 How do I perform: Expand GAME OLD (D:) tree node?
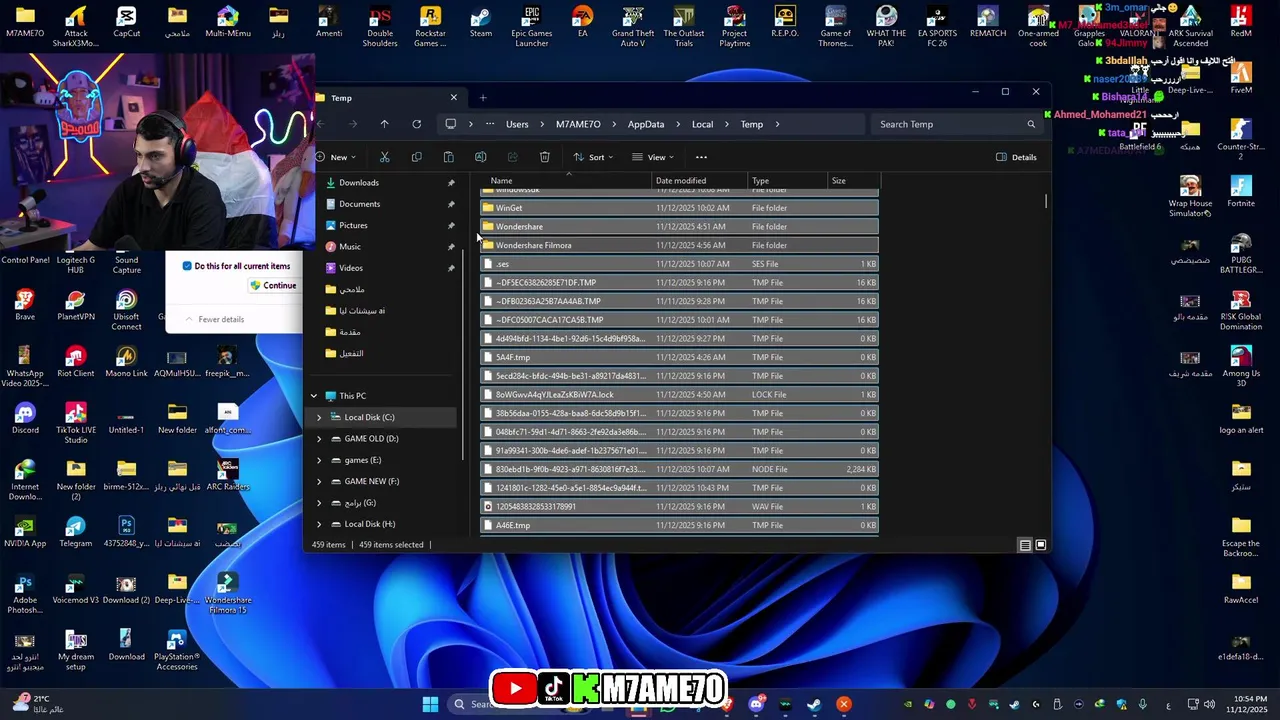[319, 439]
